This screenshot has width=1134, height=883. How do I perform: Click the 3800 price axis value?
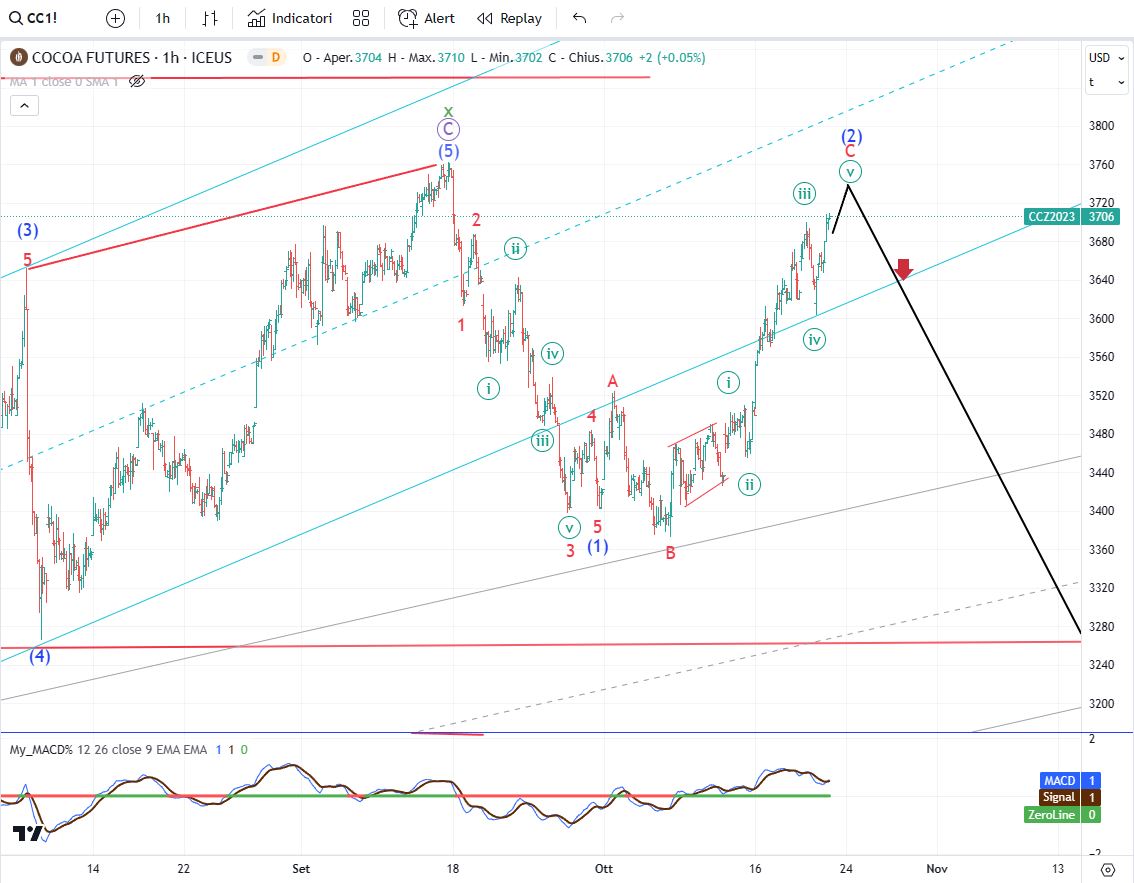coord(1101,126)
